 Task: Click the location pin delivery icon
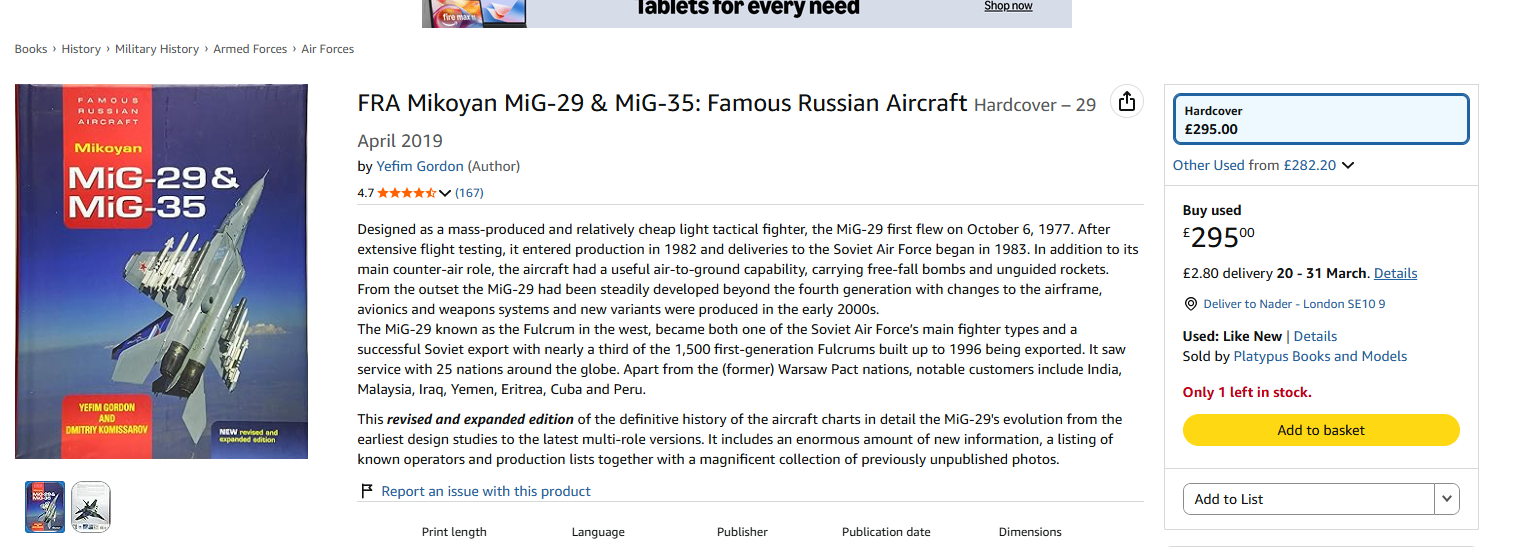tap(1190, 304)
